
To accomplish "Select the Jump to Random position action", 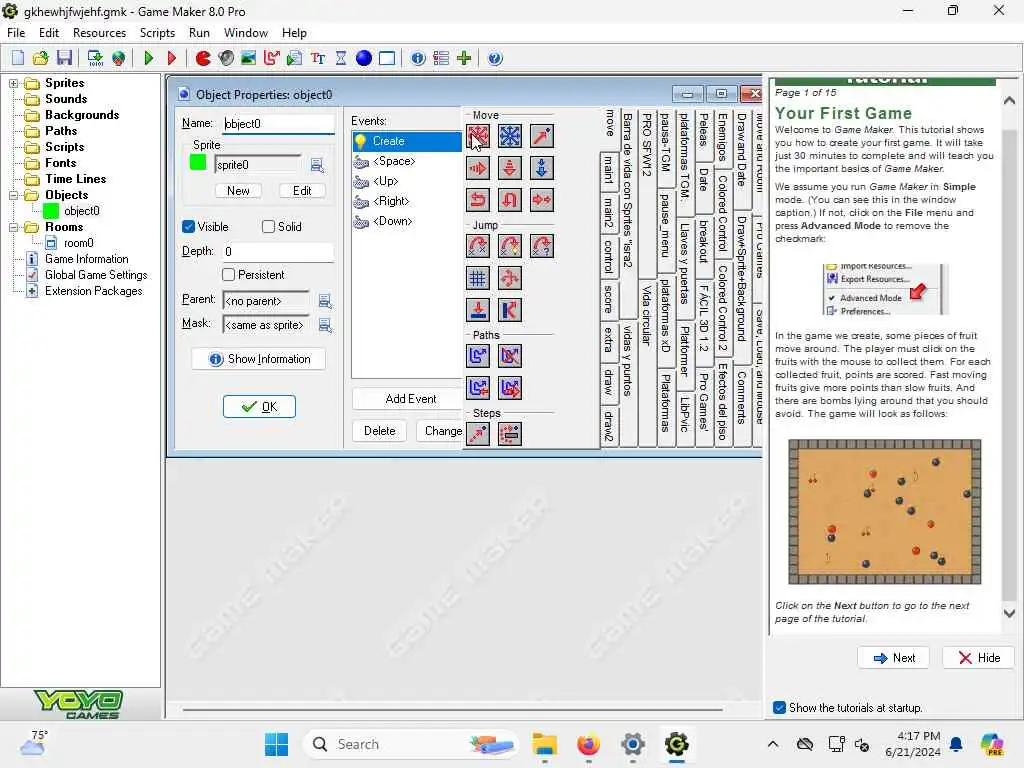I will click(542, 246).
